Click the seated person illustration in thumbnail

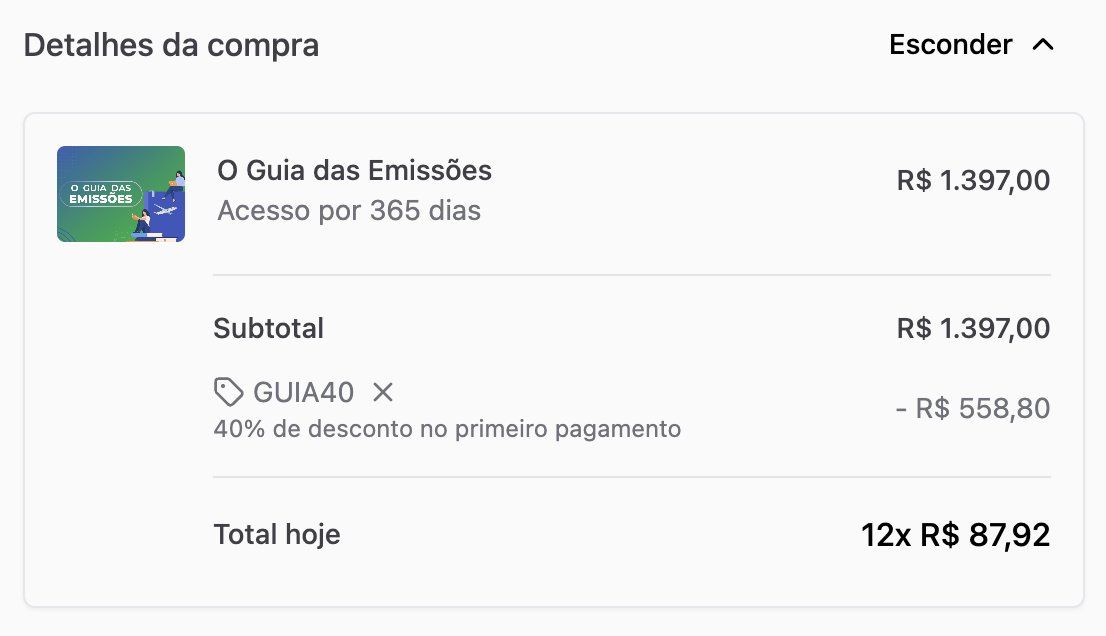coord(141,221)
